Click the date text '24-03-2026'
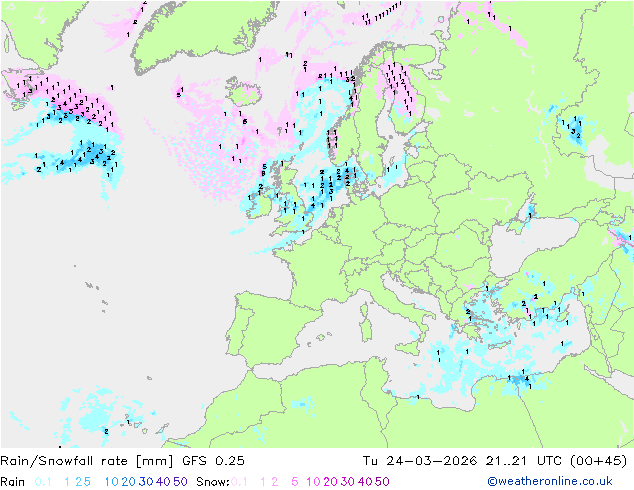 coord(431,461)
